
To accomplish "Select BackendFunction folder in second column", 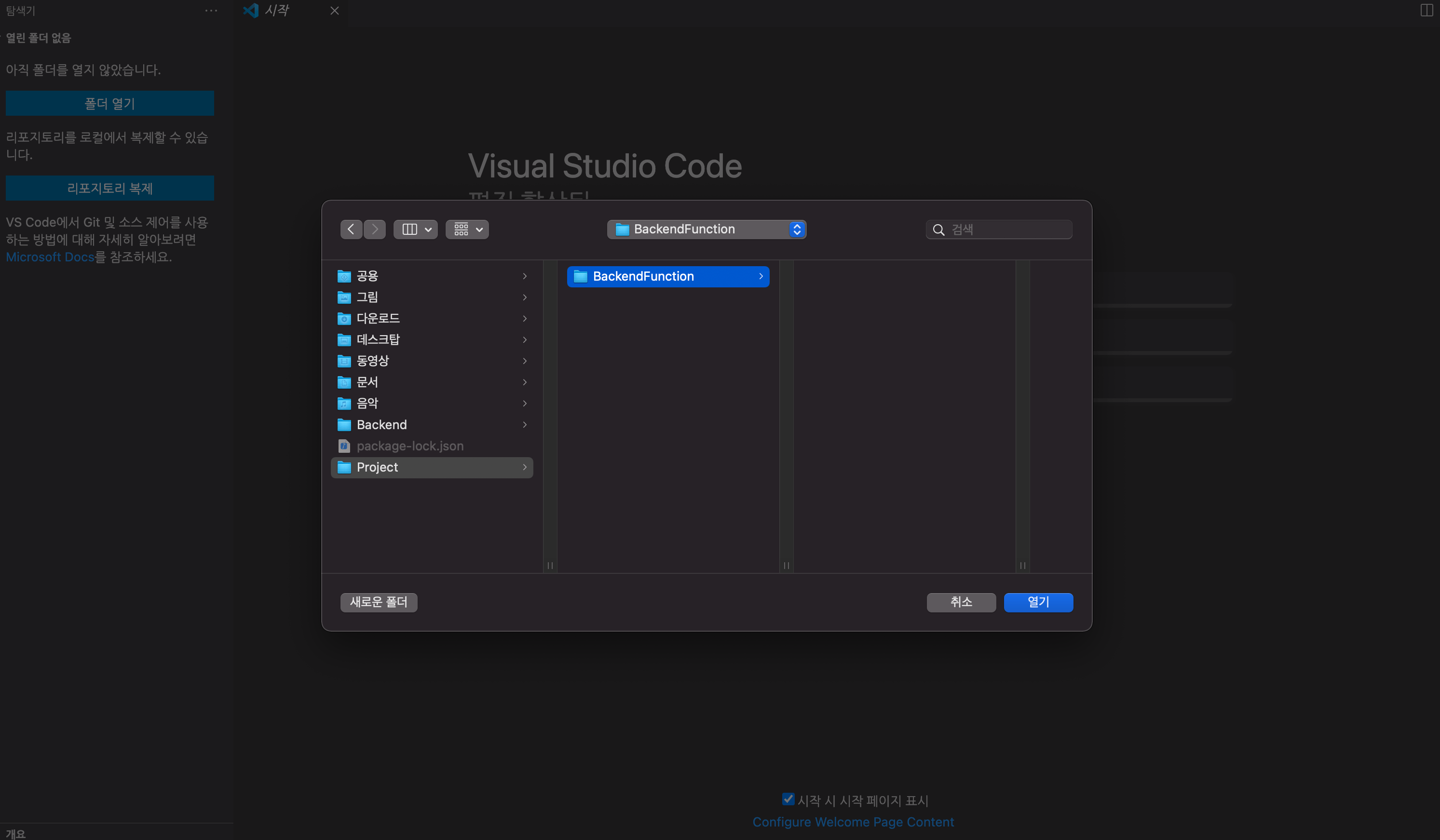I will (668, 277).
